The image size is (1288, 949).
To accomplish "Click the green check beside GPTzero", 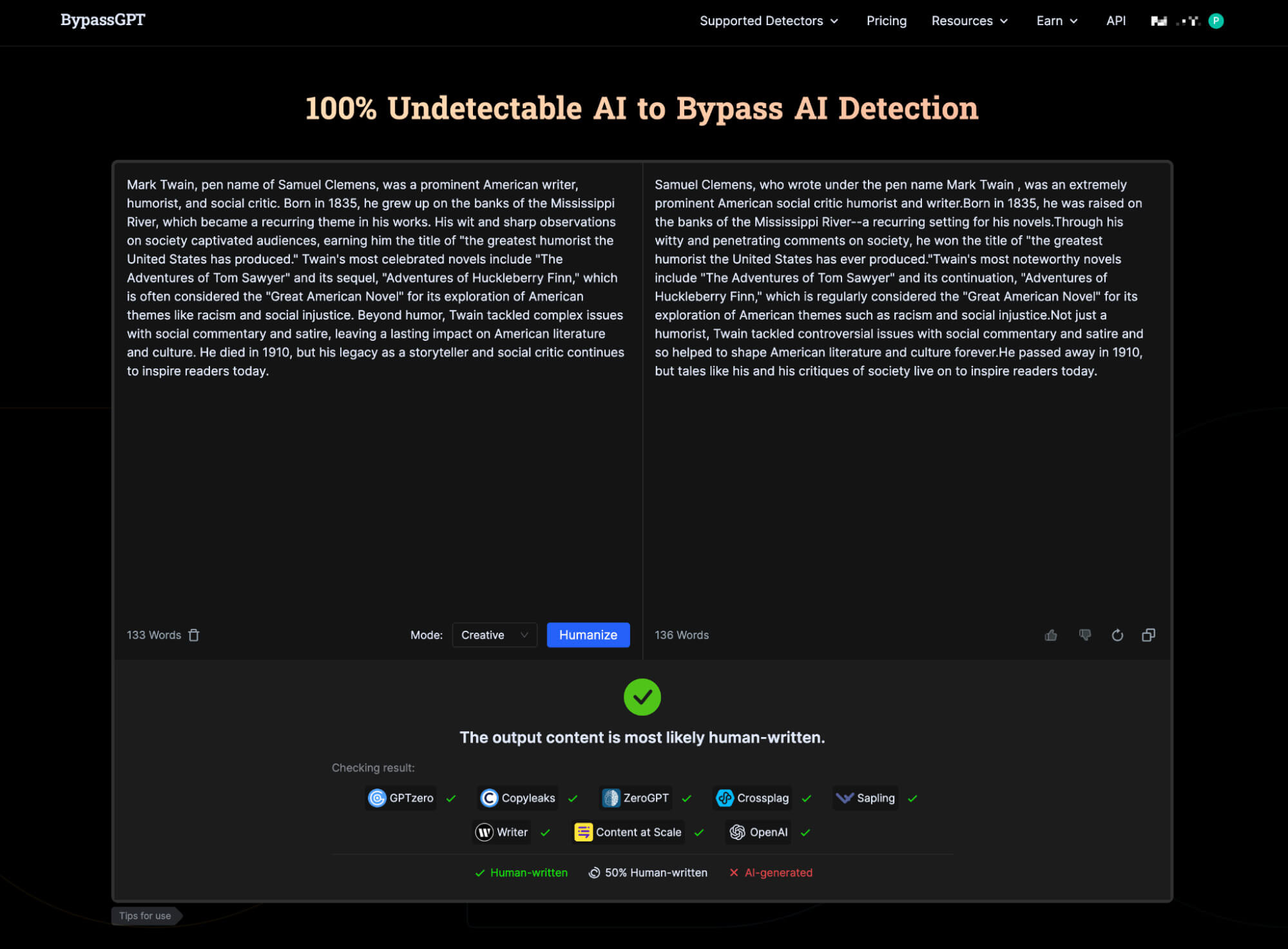I will tap(451, 798).
